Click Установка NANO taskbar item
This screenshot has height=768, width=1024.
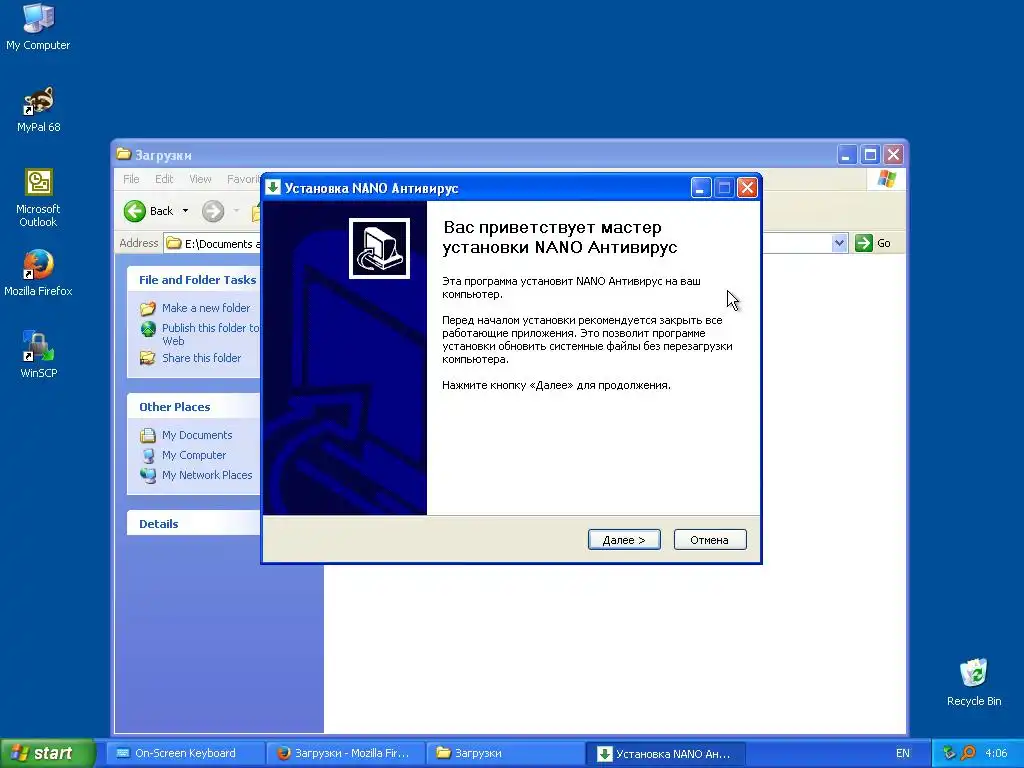[x=664, y=753]
